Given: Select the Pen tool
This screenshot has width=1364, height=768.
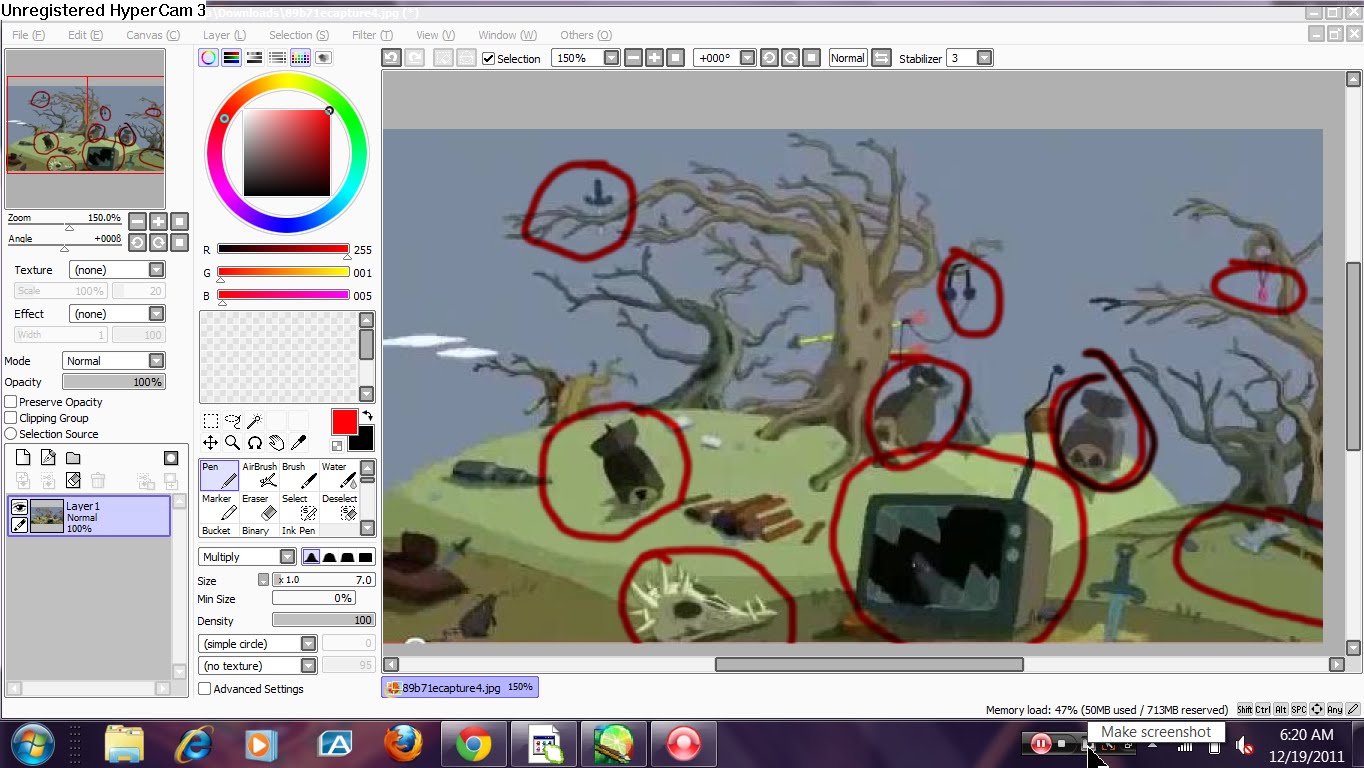Looking at the screenshot, I should click(x=219, y=475).
